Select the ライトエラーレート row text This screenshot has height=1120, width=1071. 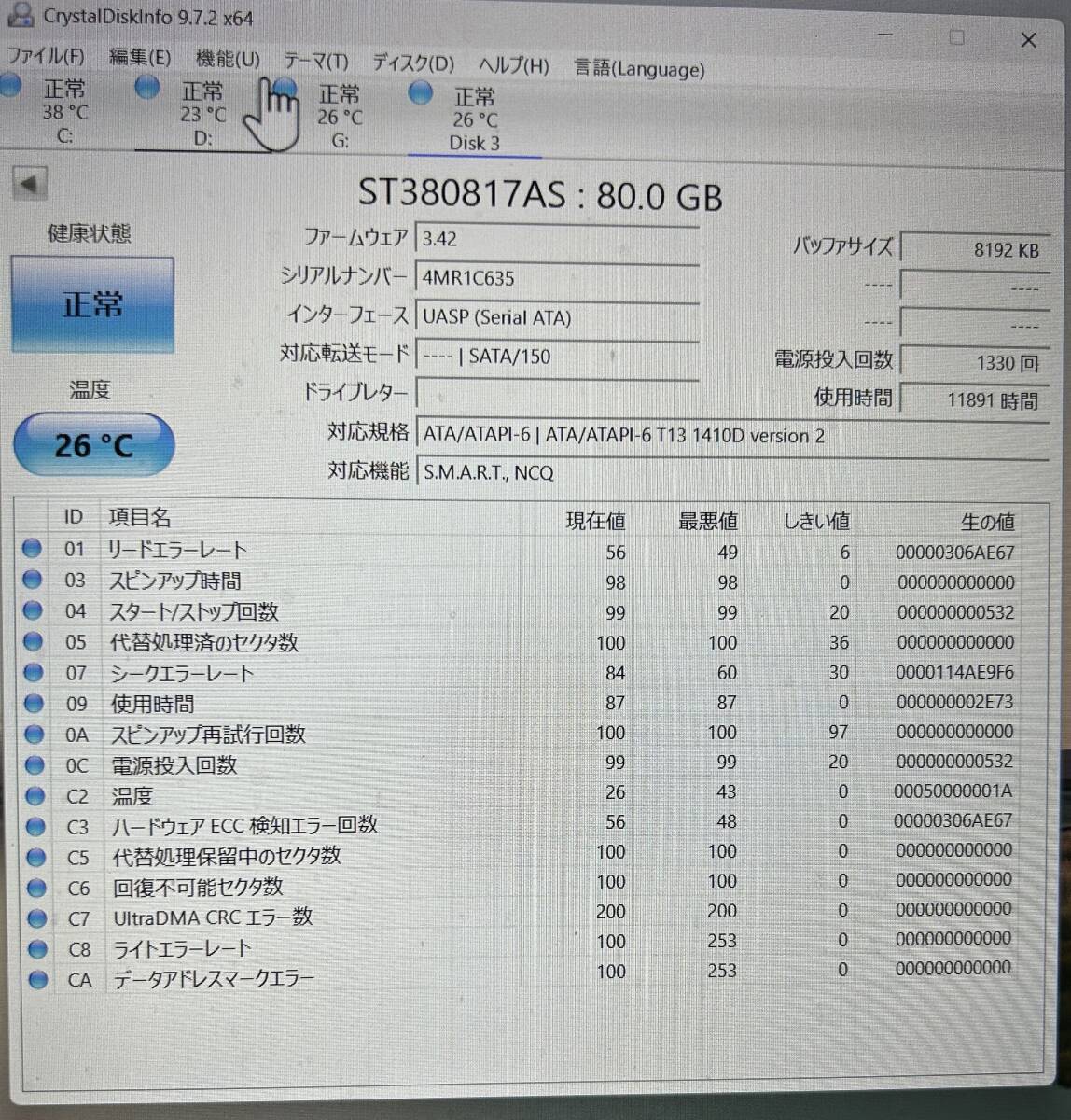coord(183,949)
